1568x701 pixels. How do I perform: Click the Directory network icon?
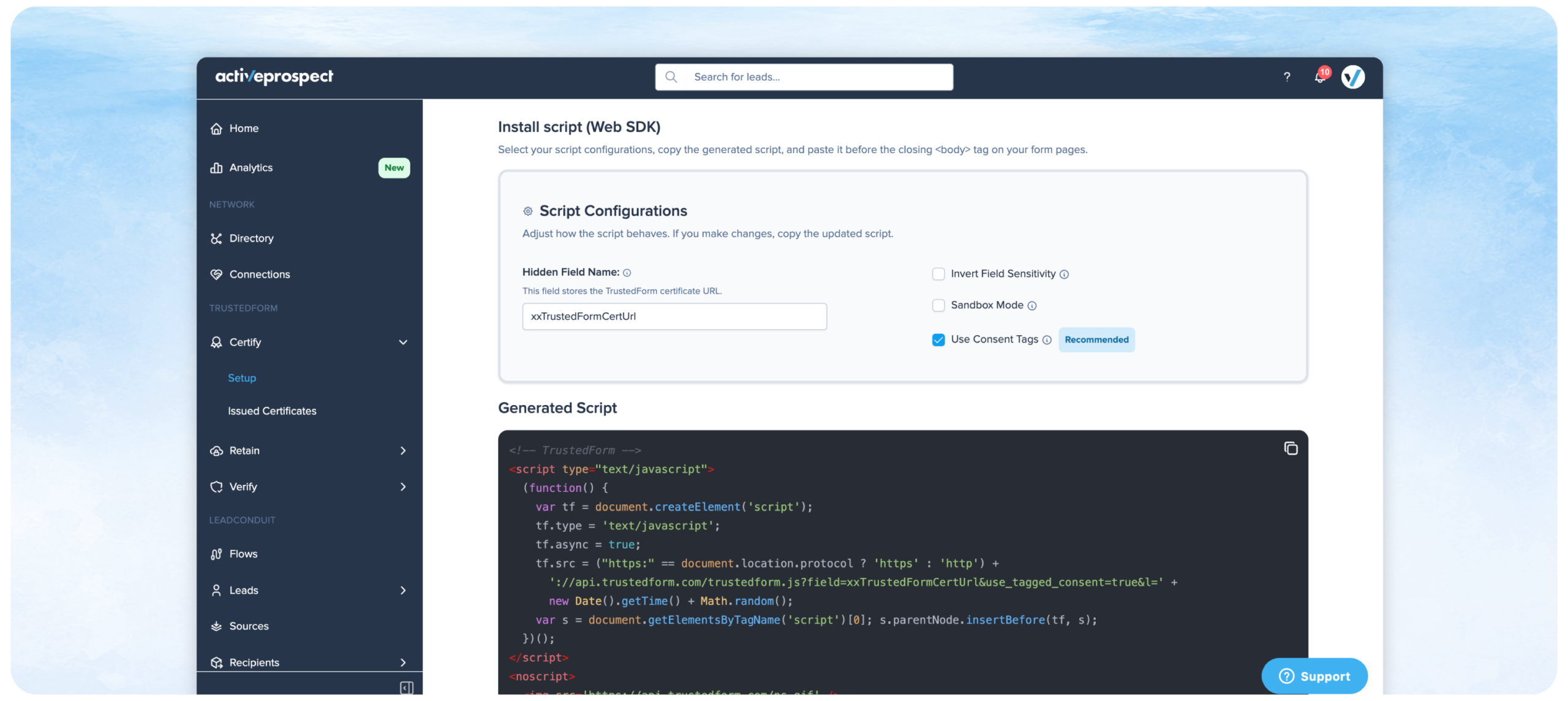216,238
